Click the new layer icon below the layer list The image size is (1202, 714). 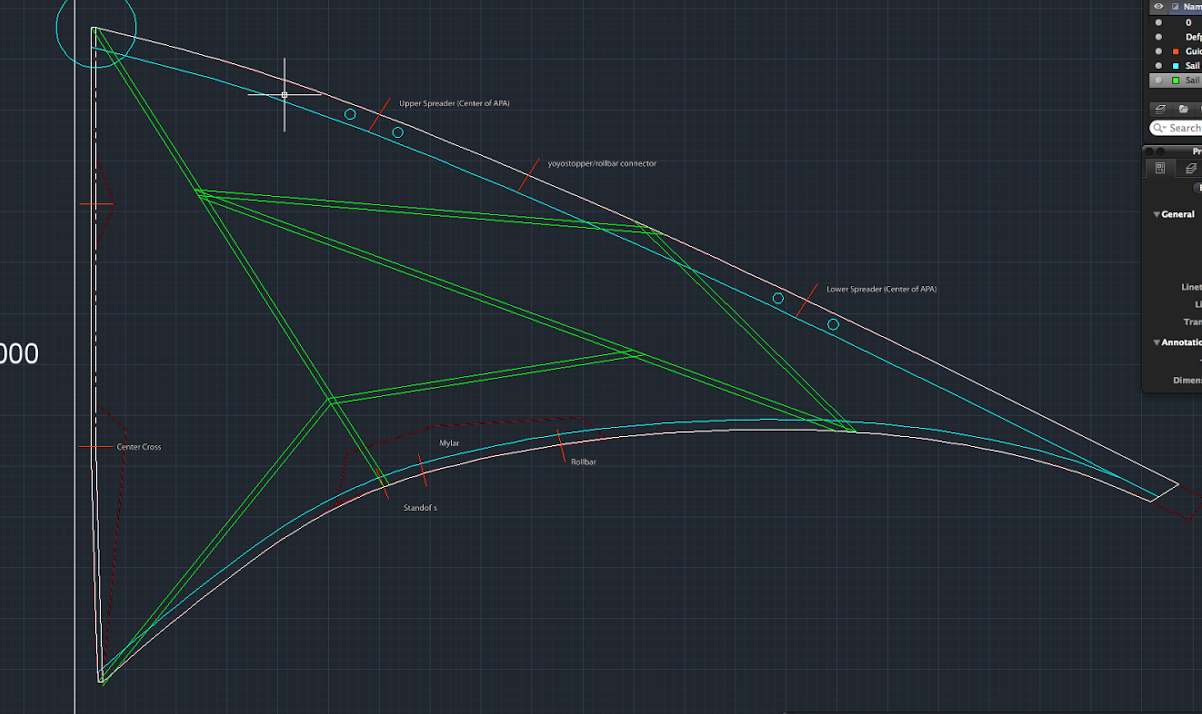(1160, 108)
